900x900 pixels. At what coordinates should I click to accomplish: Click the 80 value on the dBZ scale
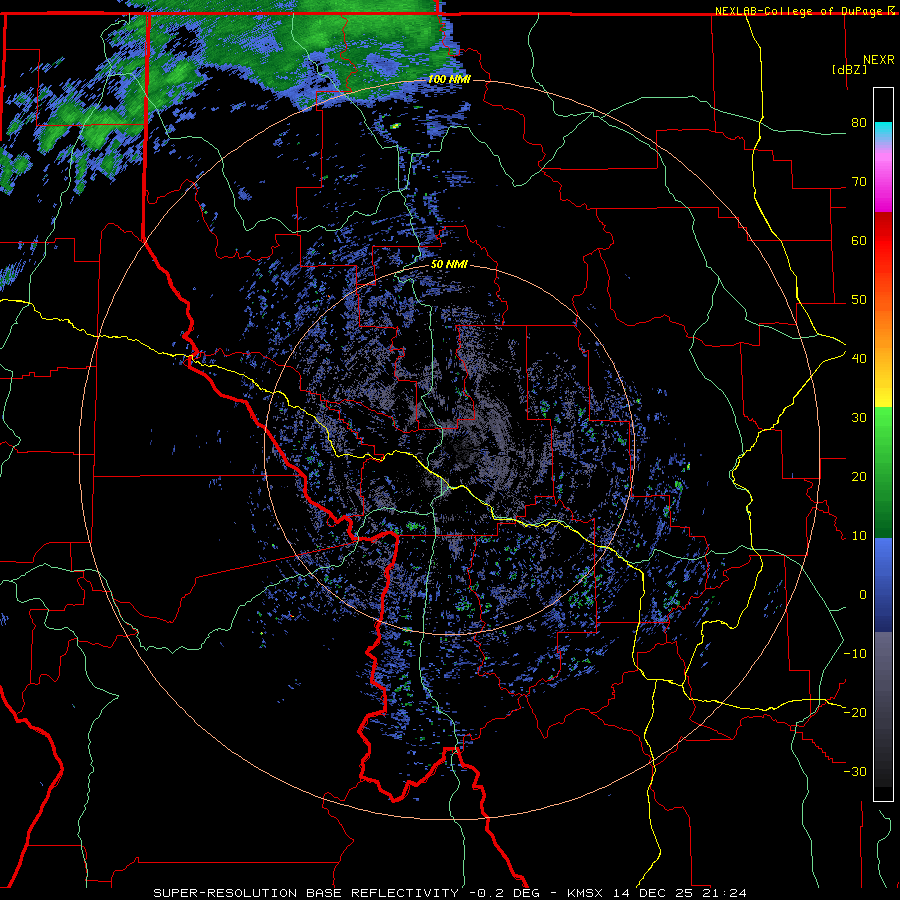pyautogui.click(x=859, y=123)
